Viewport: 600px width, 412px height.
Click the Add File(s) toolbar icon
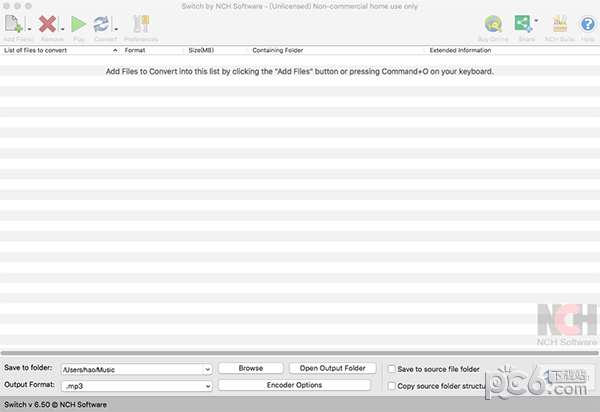13,24
